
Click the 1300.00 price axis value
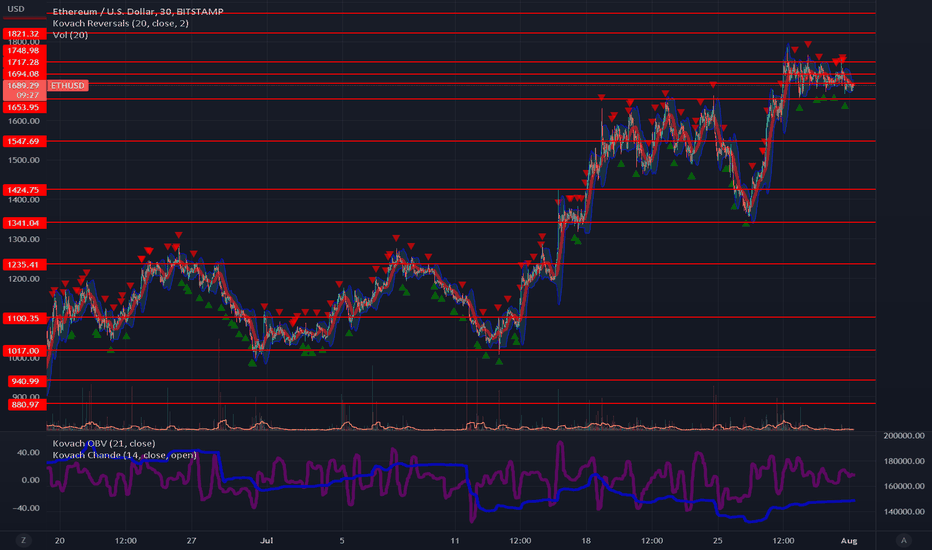[x=24, y=239]
